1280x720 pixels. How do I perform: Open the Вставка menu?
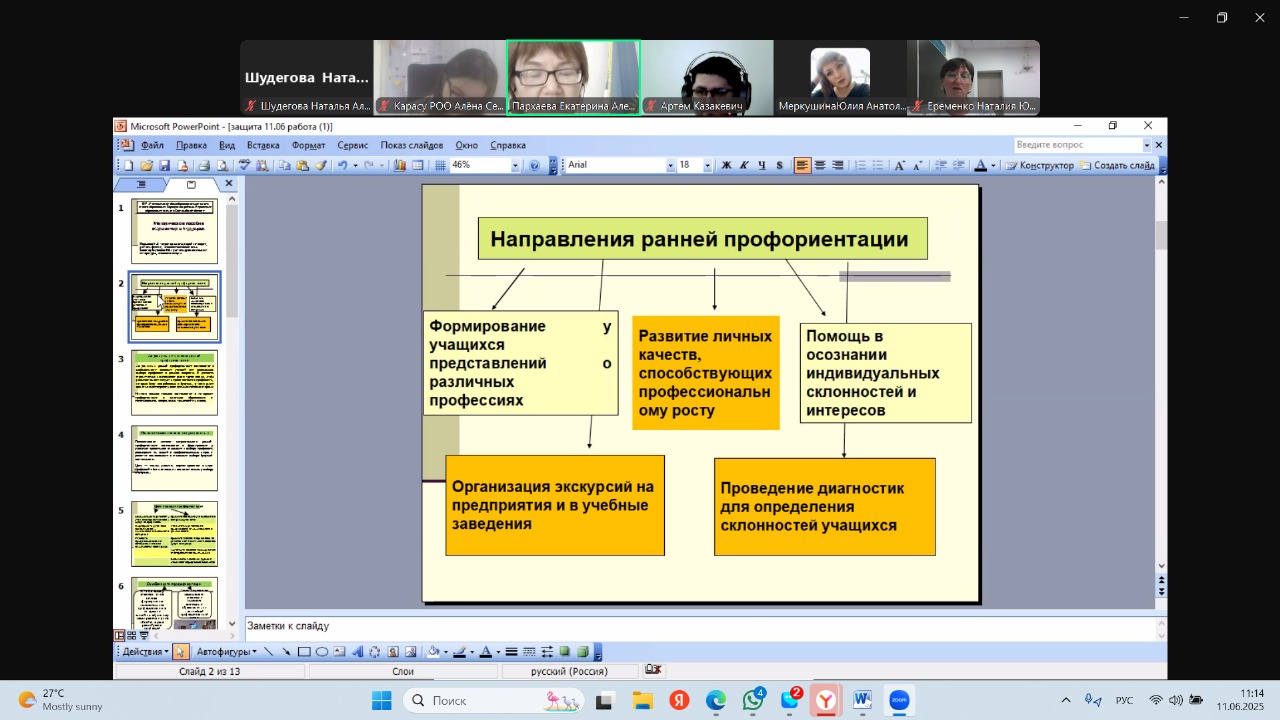pos(263,145)
